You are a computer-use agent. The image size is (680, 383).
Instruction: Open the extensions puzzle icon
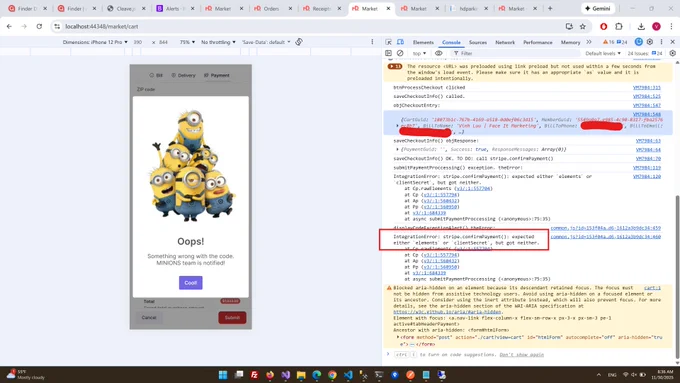[x=619, y=26]
